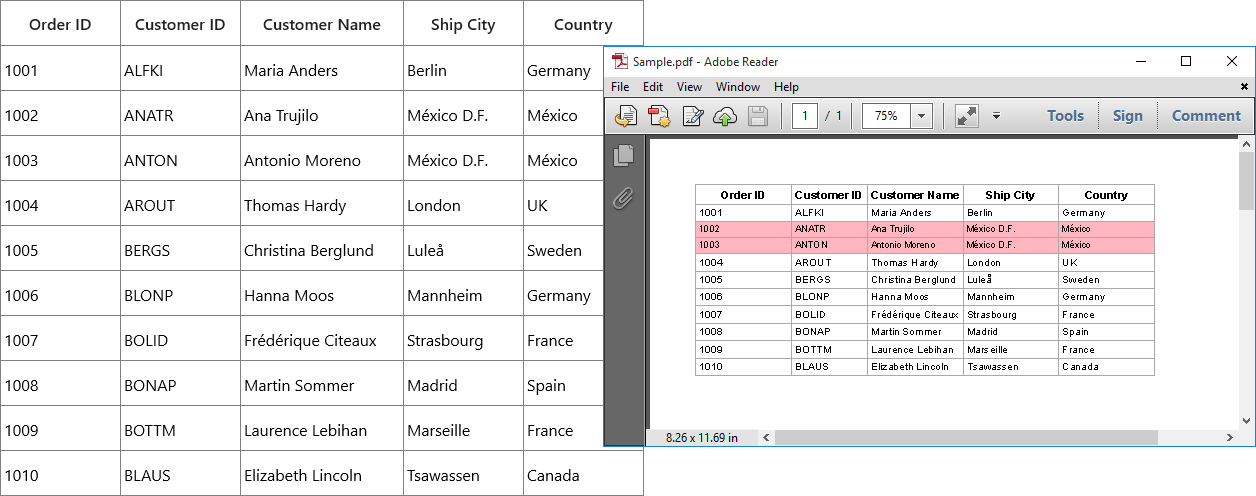Select grid cell 'Laurence Lebihan' in background grid
The width and height of the screenshot is (1256, 496).
click(322, 430)
